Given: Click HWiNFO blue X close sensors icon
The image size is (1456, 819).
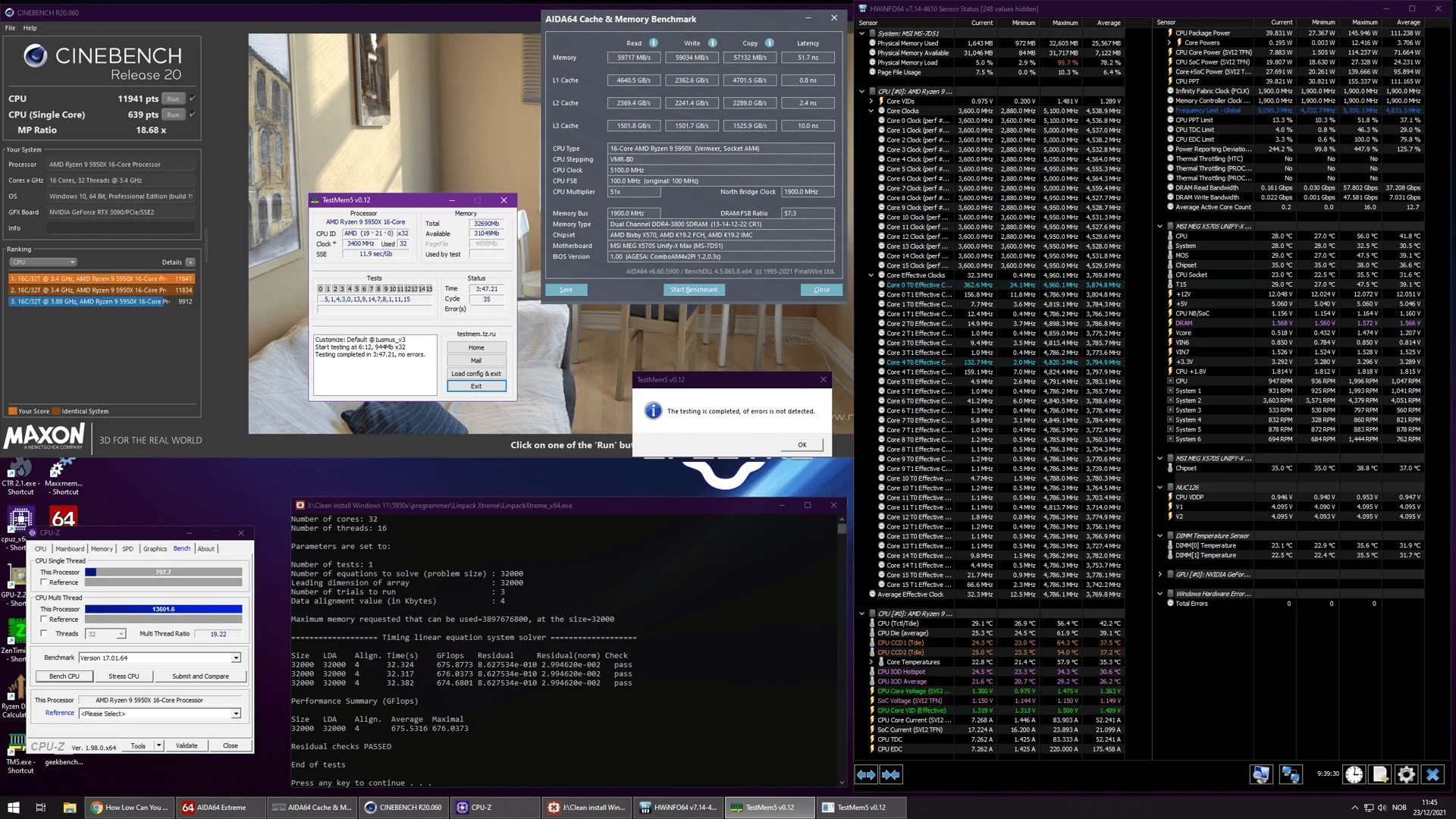Looking at the screenshot, I should (1432, 774).
